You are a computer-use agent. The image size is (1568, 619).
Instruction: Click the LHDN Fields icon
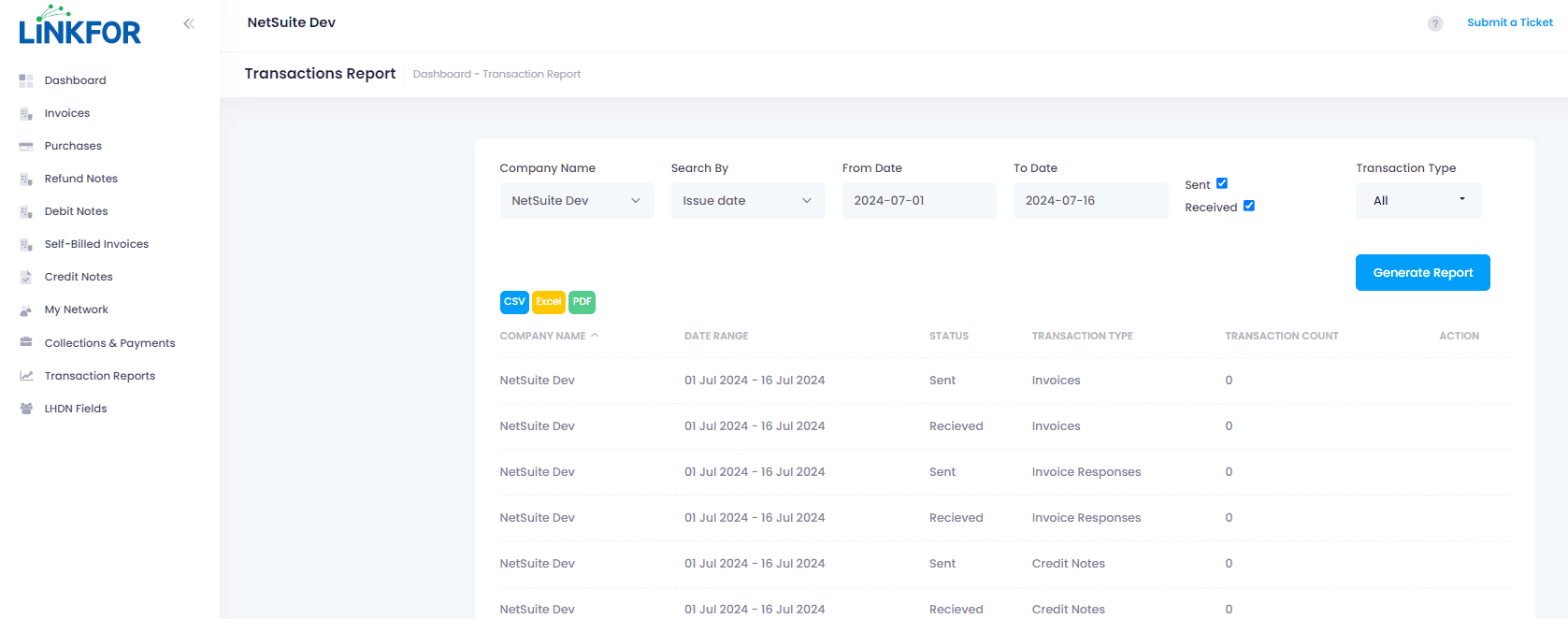click(x=26, y=409)
